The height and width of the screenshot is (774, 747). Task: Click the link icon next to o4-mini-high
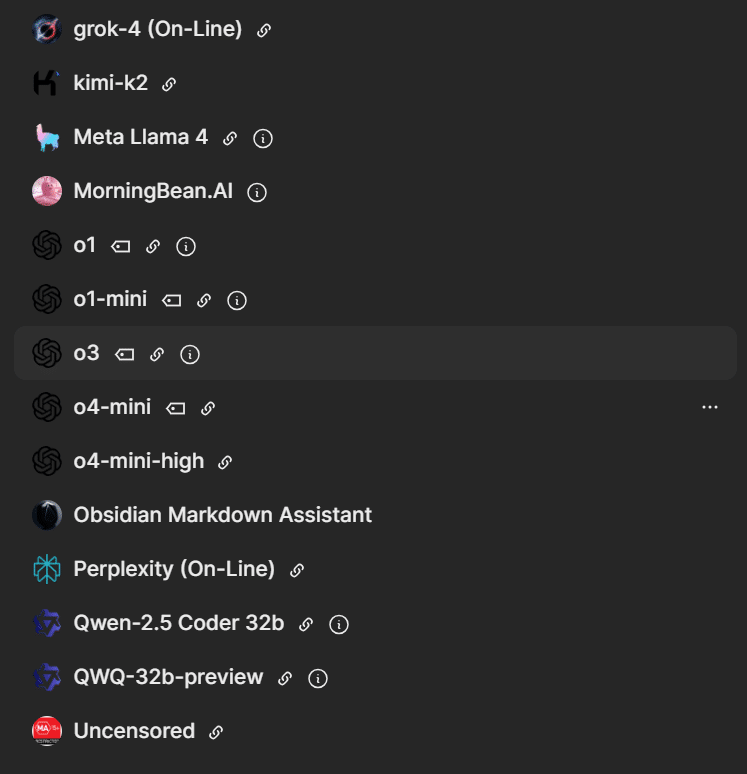tap(225, 462)
